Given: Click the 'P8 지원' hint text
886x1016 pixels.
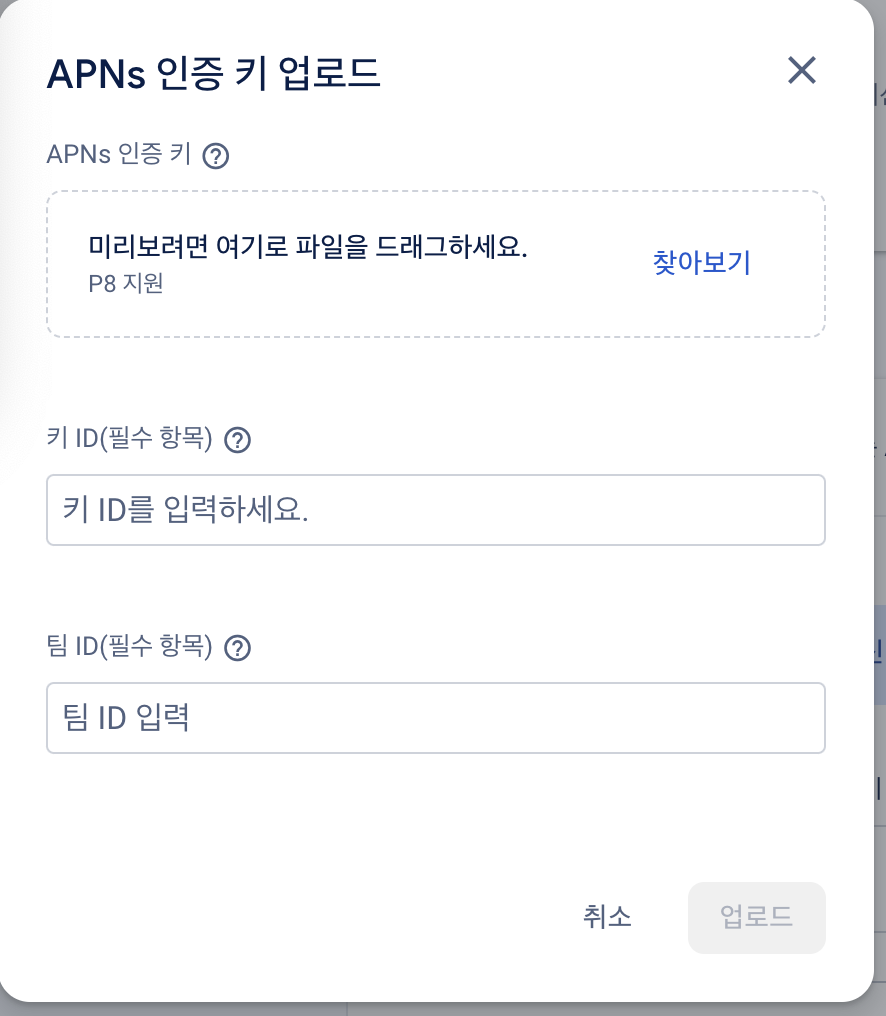Looking at the screenshot, I should coord(126,284).
